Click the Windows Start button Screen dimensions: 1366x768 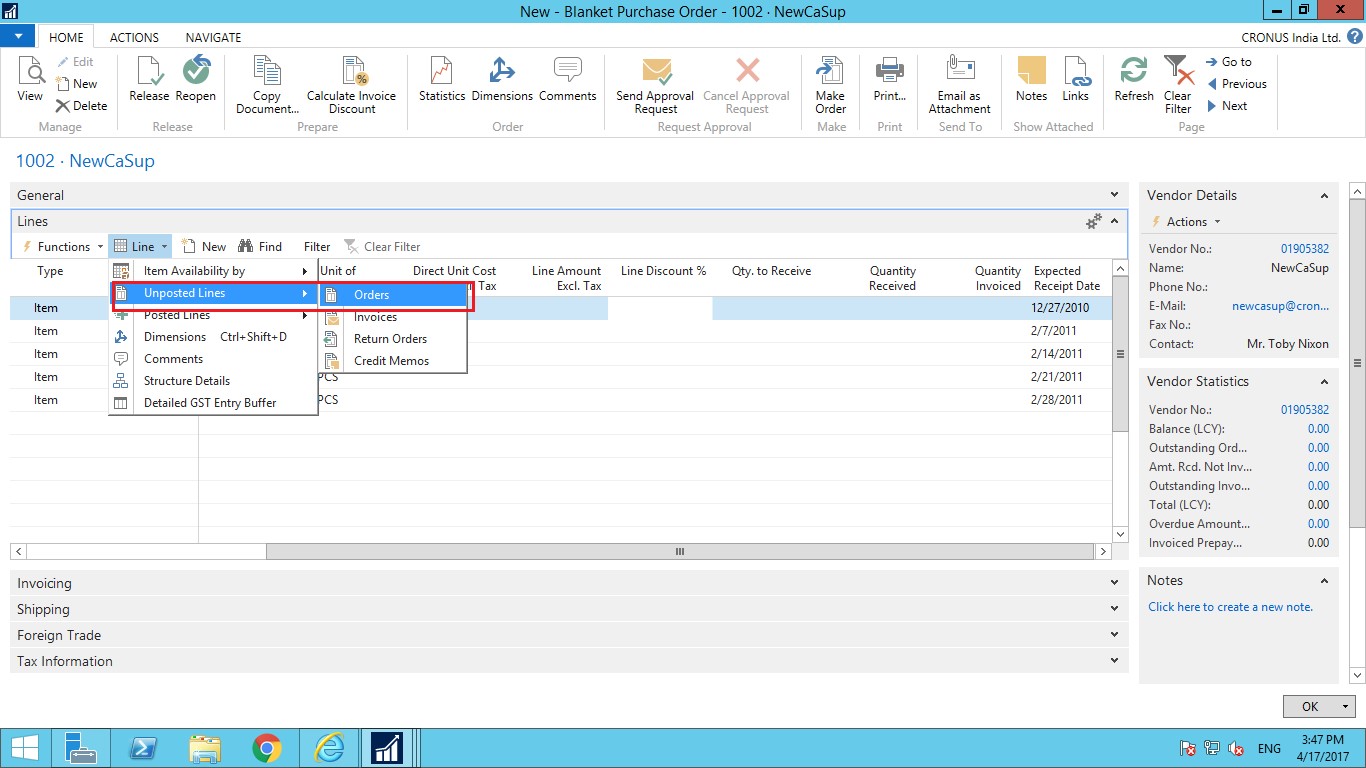[24, 748]
